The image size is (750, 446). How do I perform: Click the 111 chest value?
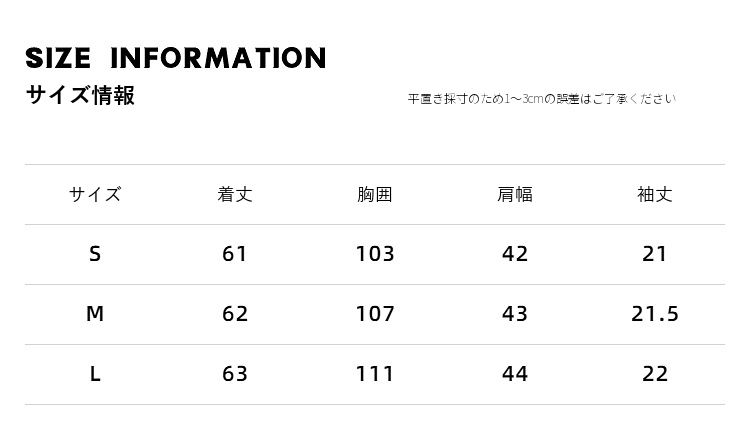(375, 374)
